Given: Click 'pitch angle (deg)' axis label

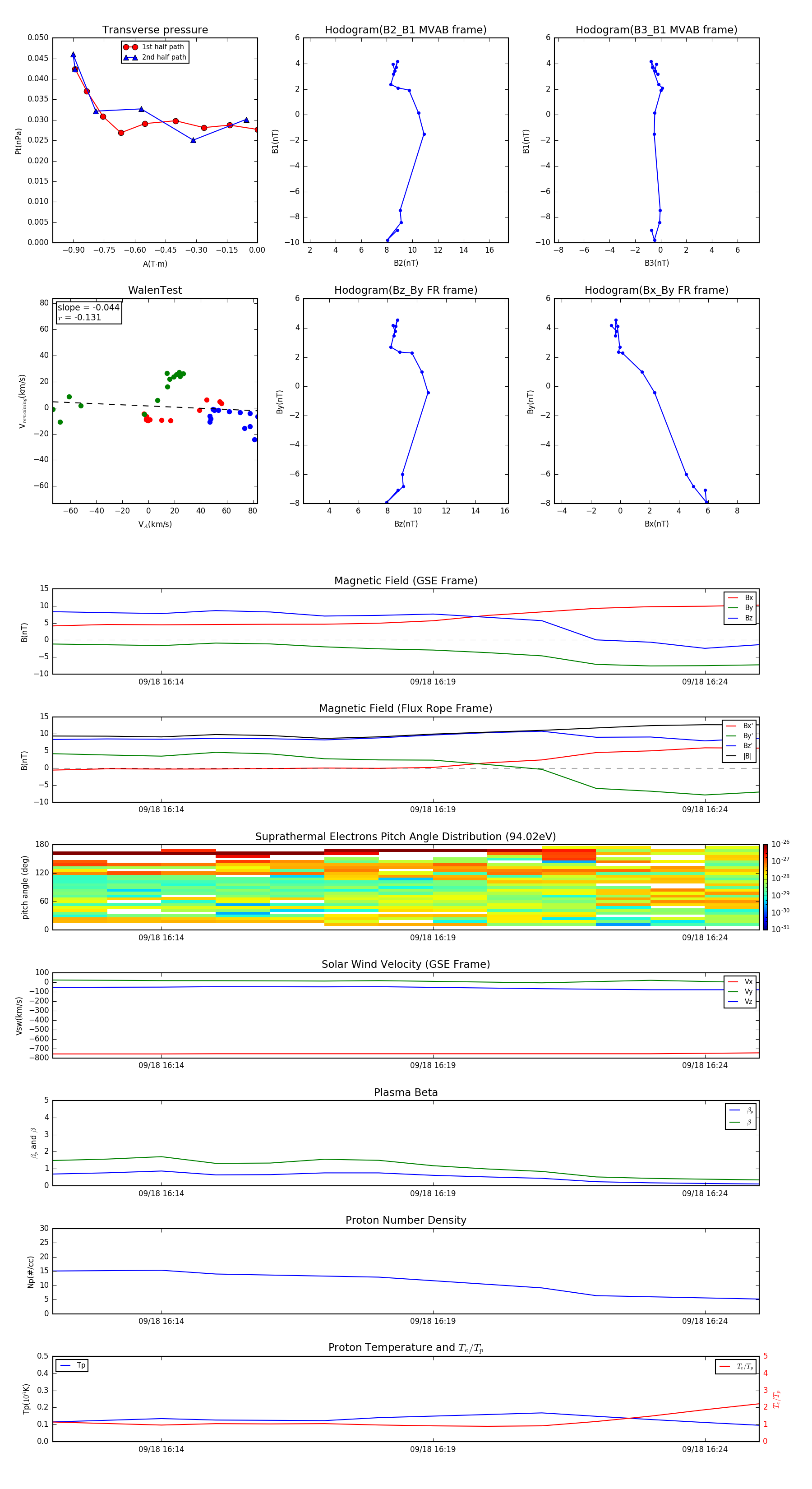Looking at the screenshot, I should (25, 887).
